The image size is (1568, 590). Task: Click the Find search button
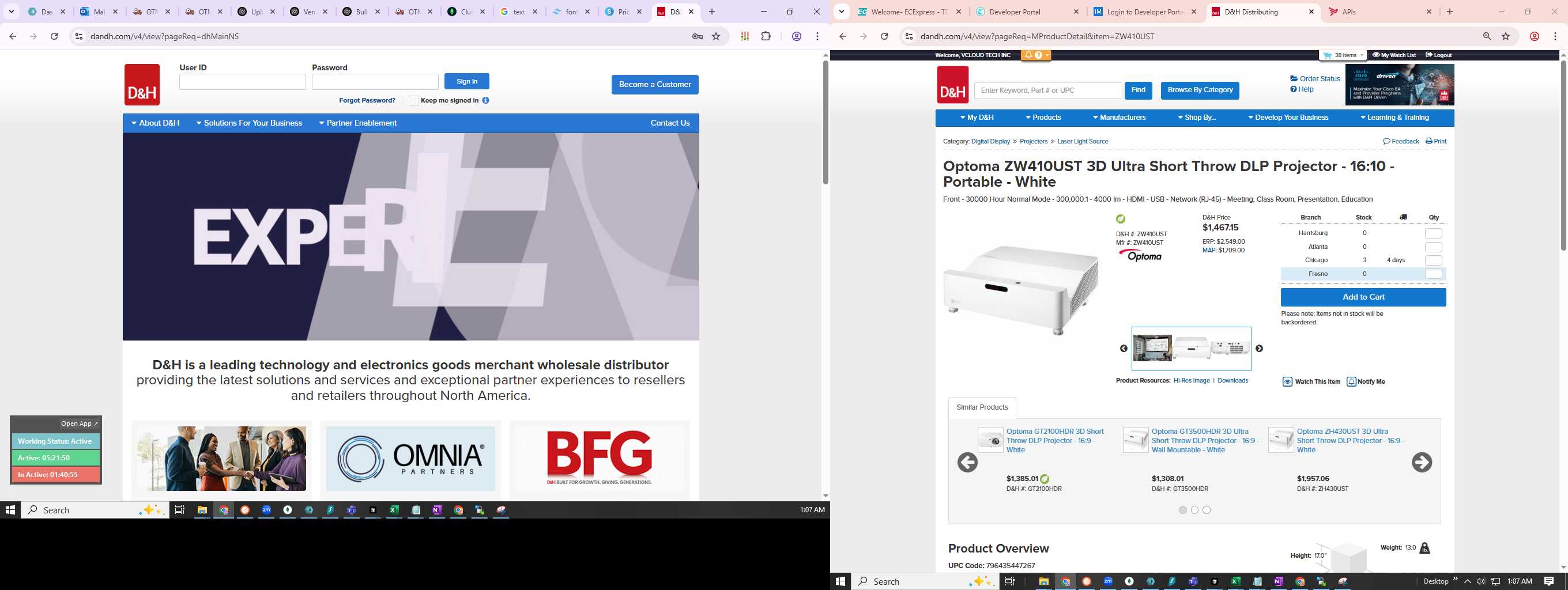(x=1139, y=90)
